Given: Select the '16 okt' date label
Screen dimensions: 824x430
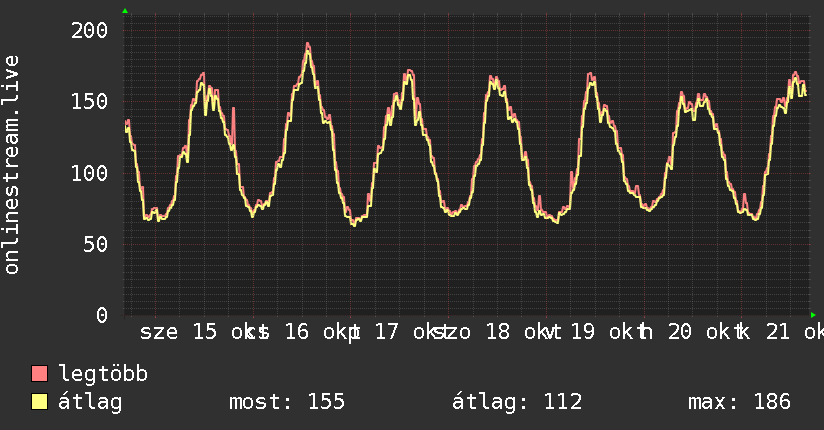Looking at the screenshot, I should (x=318, y=332).
